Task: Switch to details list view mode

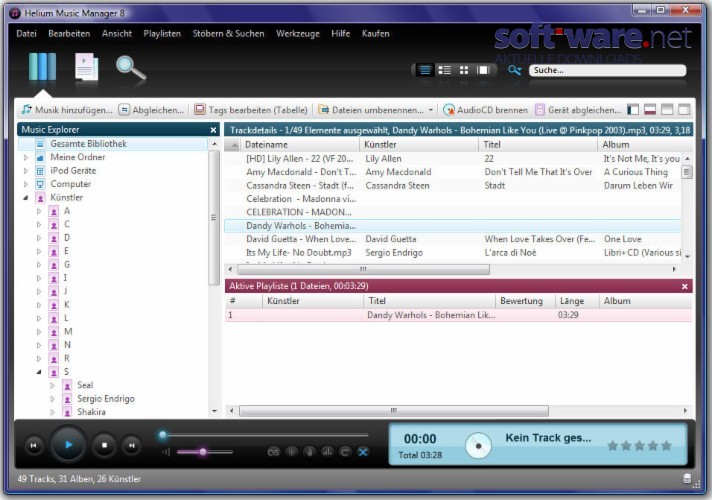Action: 425,70
